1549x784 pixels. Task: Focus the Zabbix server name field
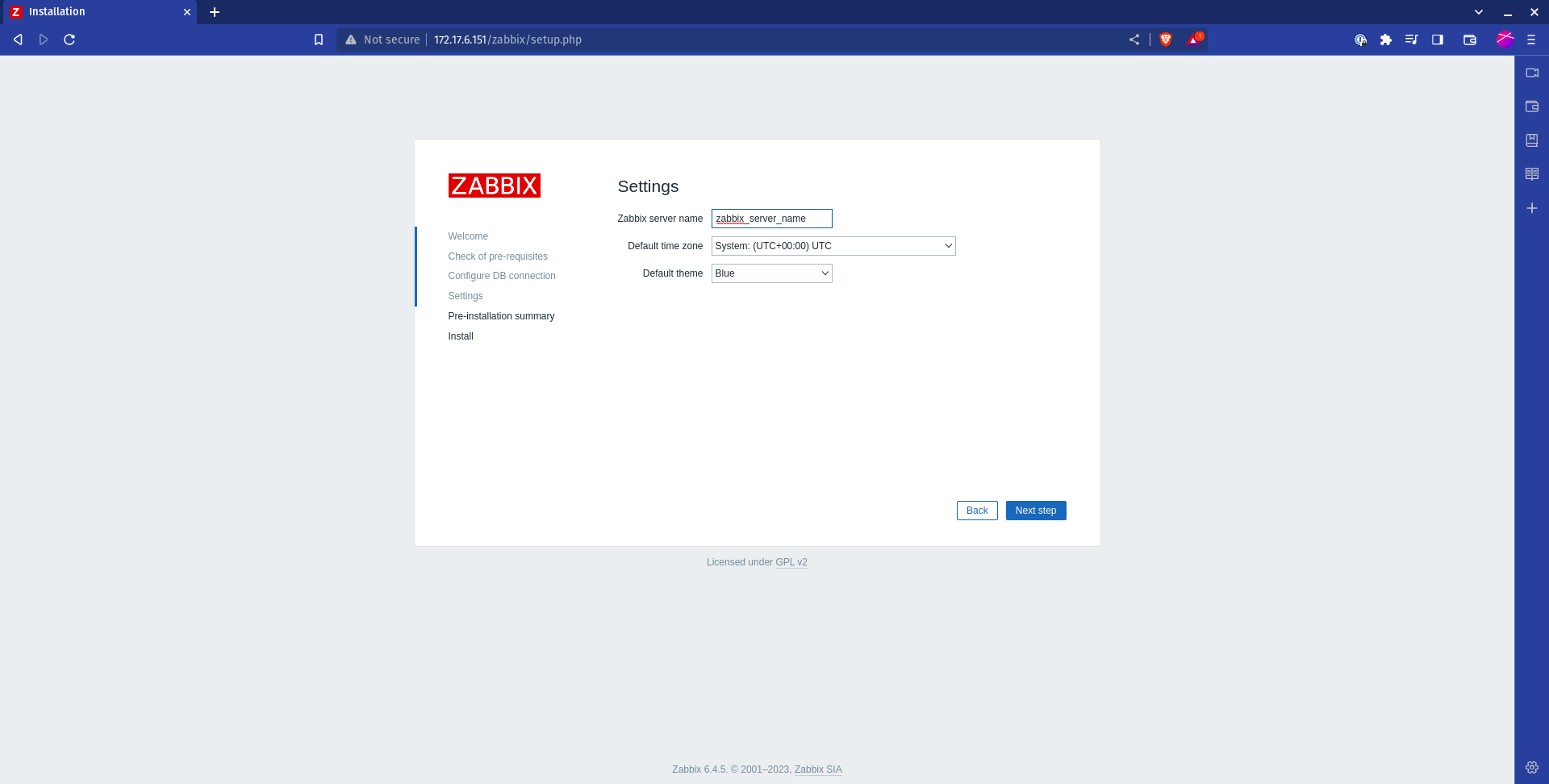click(x=772, y=219)
